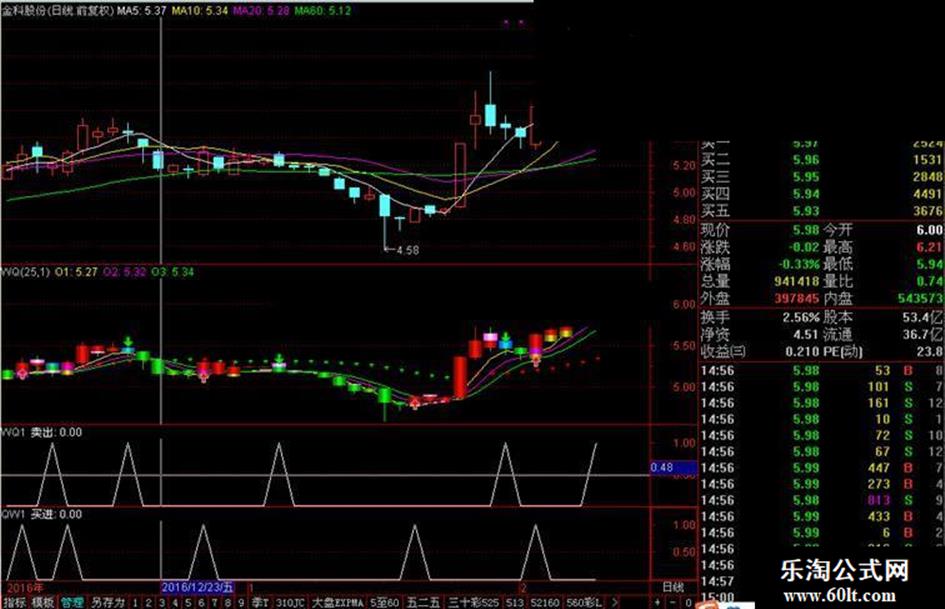Switch to the 大盘EXPMA template
The height and width of the screenshot is (609, 945).
point(338,602)
